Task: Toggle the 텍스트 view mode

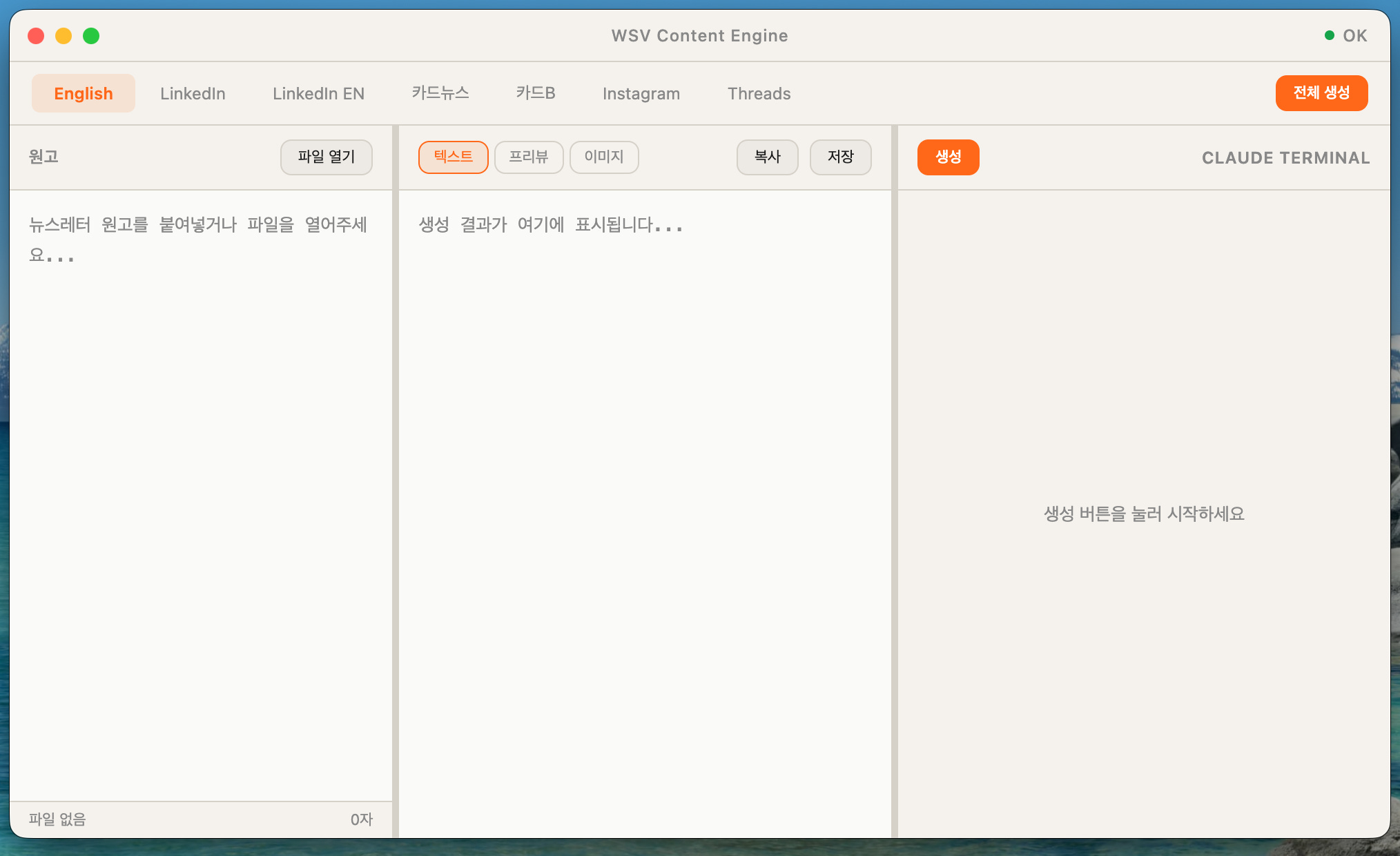Action: (x=453, y=157)
